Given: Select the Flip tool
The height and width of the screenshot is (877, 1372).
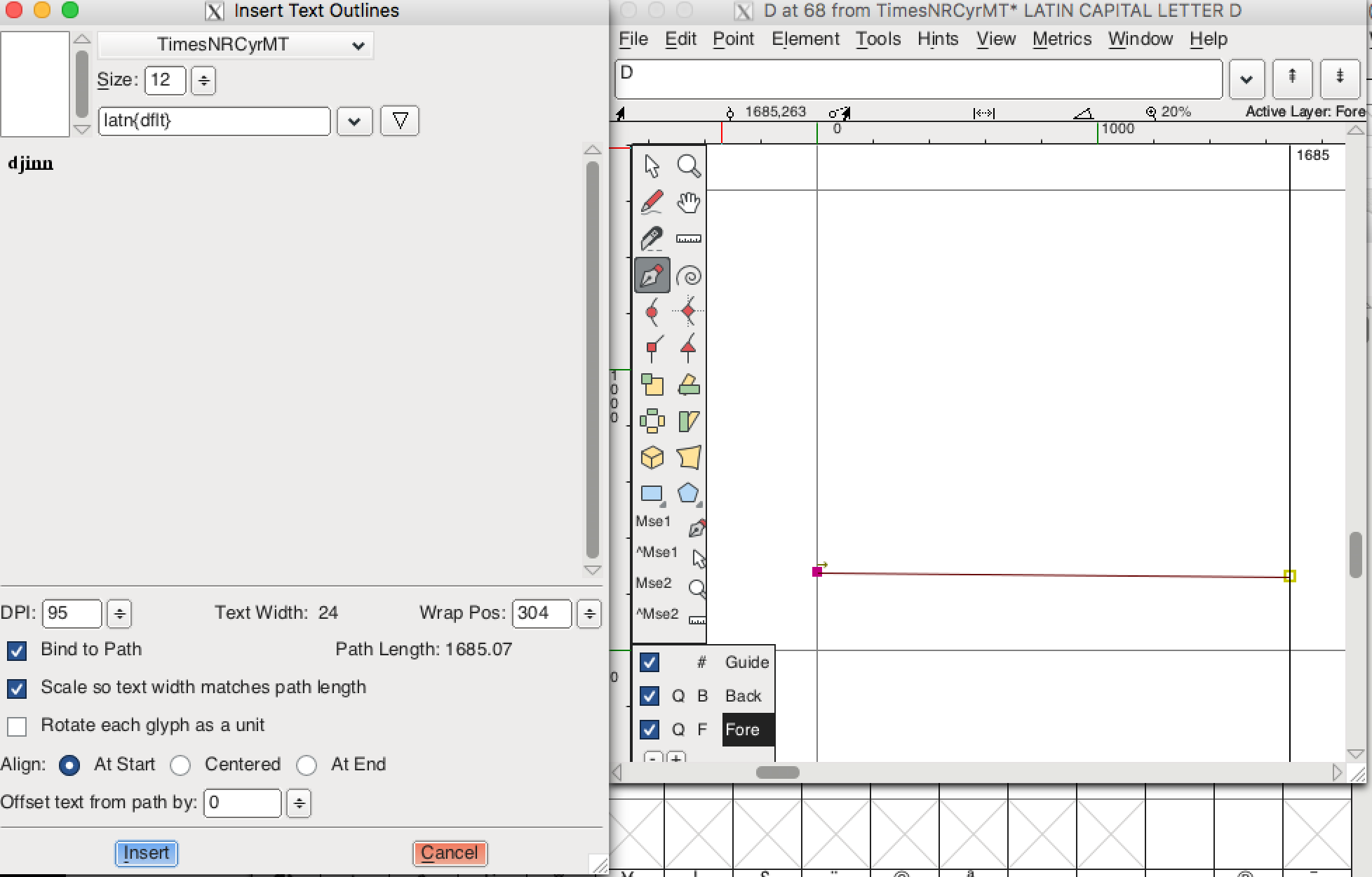Looking at the screenshot, I should 652,422.
